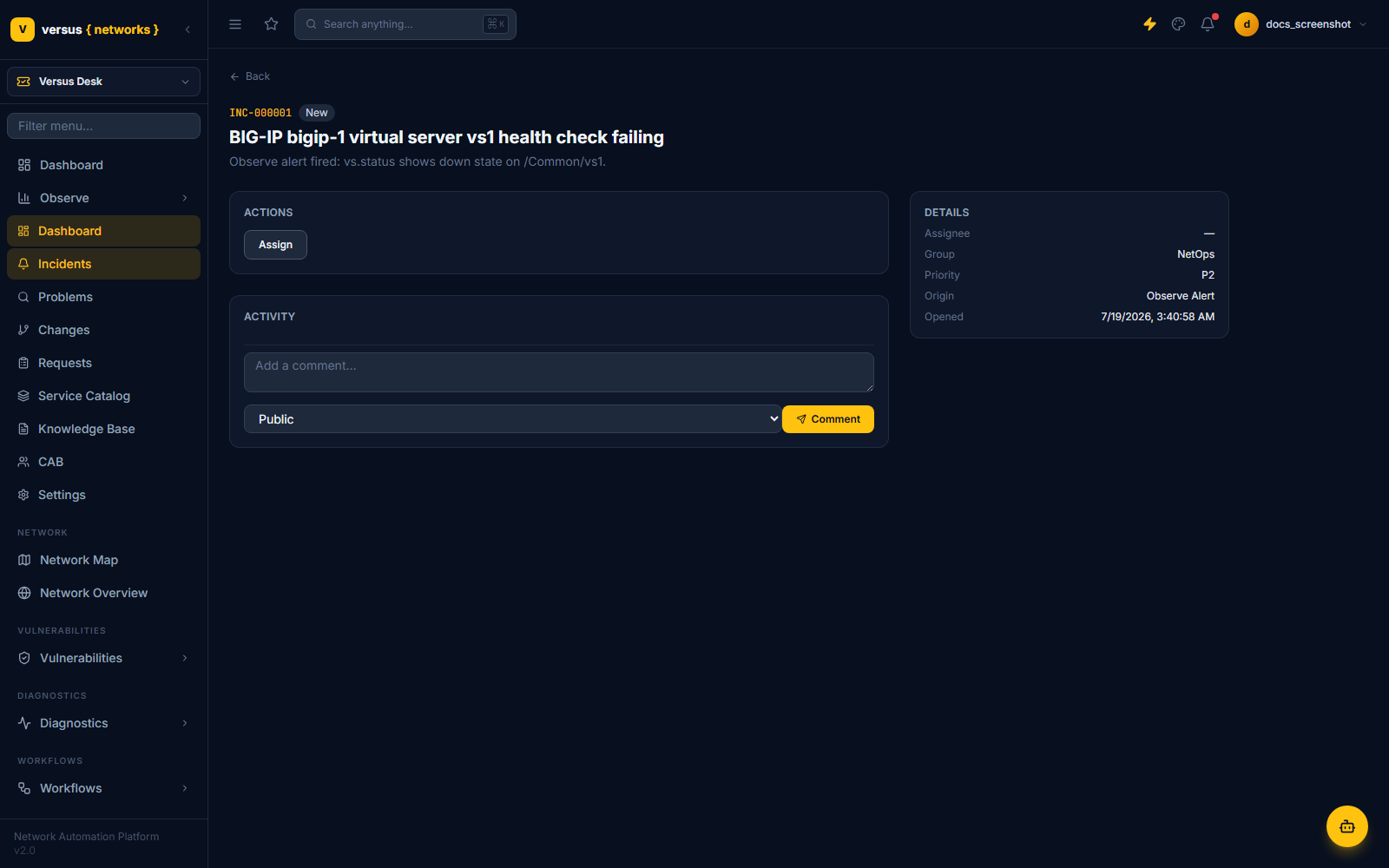
Task: Submit with the Comment button
Action: pos(828,419)
